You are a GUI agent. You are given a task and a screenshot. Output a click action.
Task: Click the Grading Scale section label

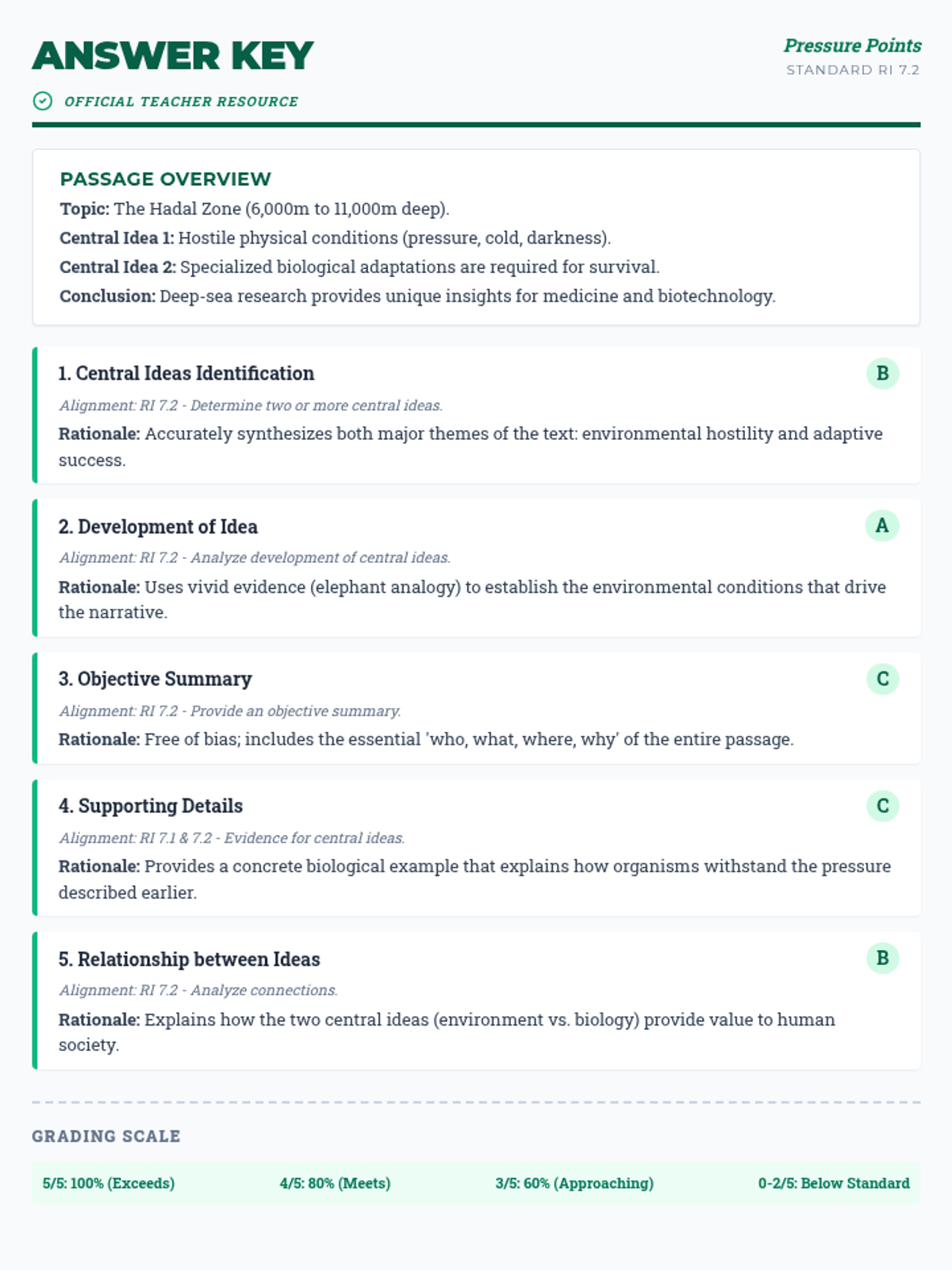coord(106,1136)
